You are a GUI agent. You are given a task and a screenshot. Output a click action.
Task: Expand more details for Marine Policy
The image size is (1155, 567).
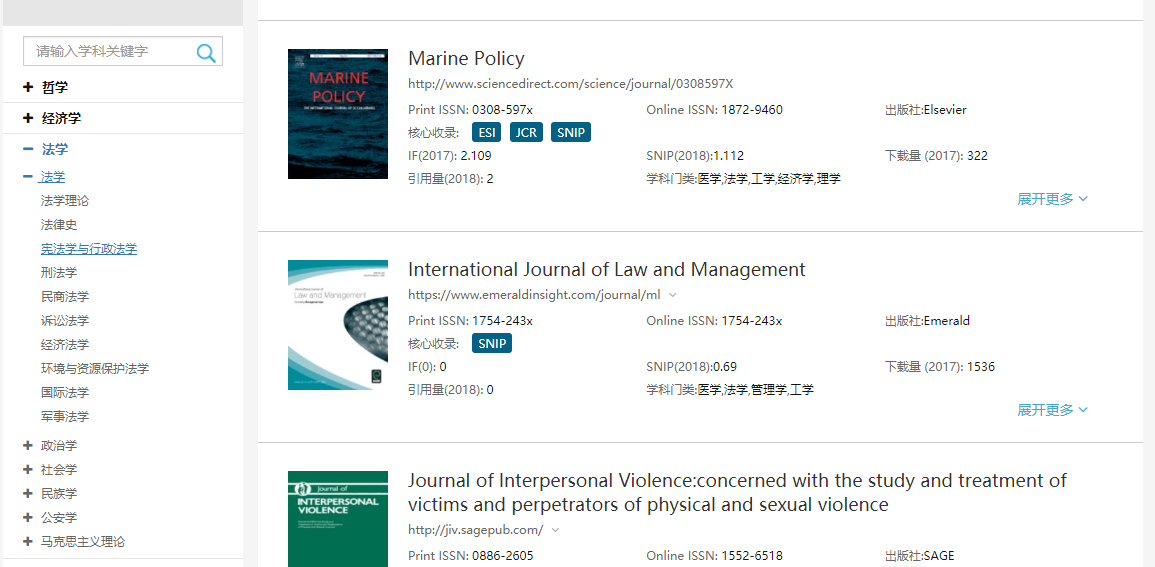click(1053, 199)
